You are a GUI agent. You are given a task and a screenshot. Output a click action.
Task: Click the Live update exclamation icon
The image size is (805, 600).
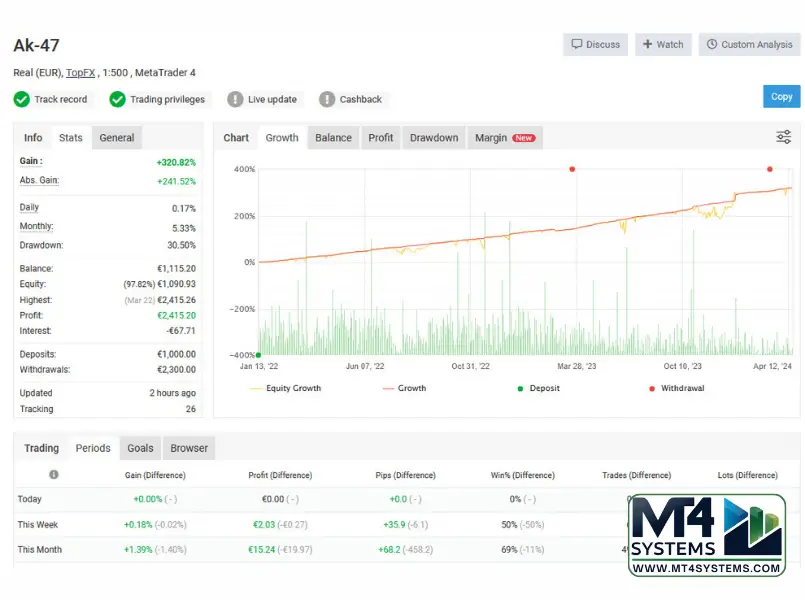pos(235,99)
